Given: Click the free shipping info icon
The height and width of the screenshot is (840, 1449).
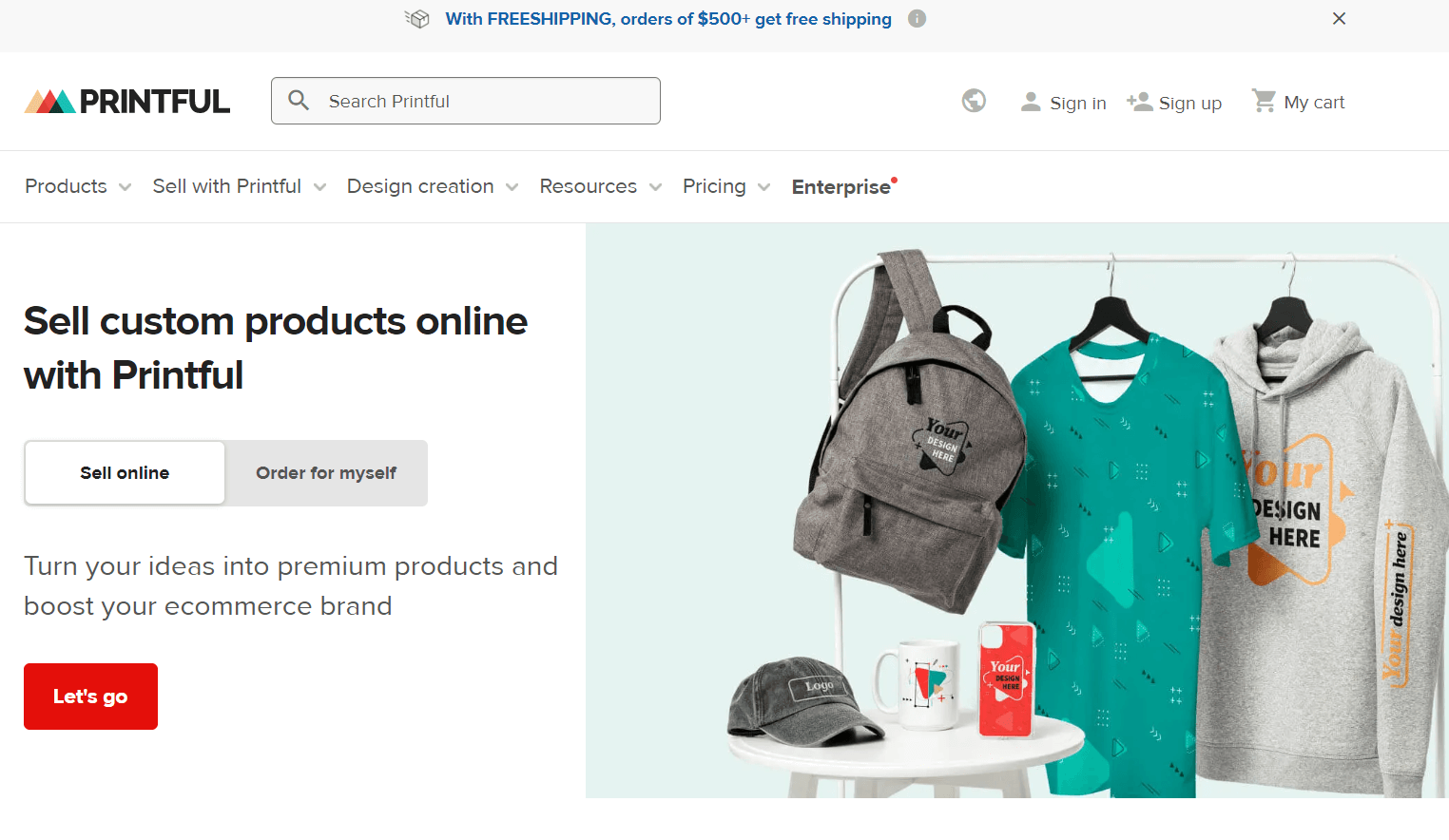Looking at the screenshot, I should [x=917, y=19].
